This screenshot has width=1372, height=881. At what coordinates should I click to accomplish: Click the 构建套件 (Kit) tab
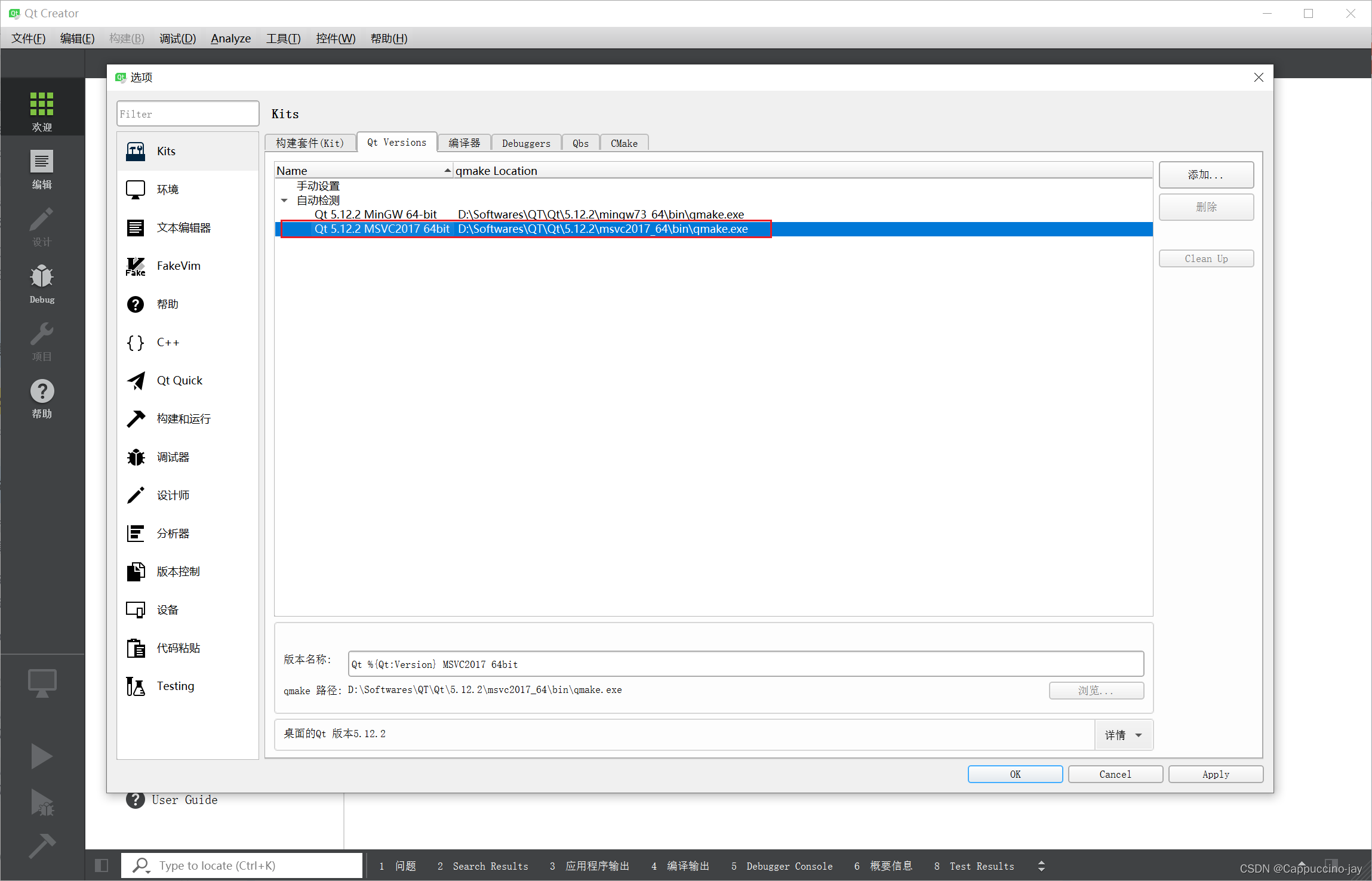tap(310, 143)
